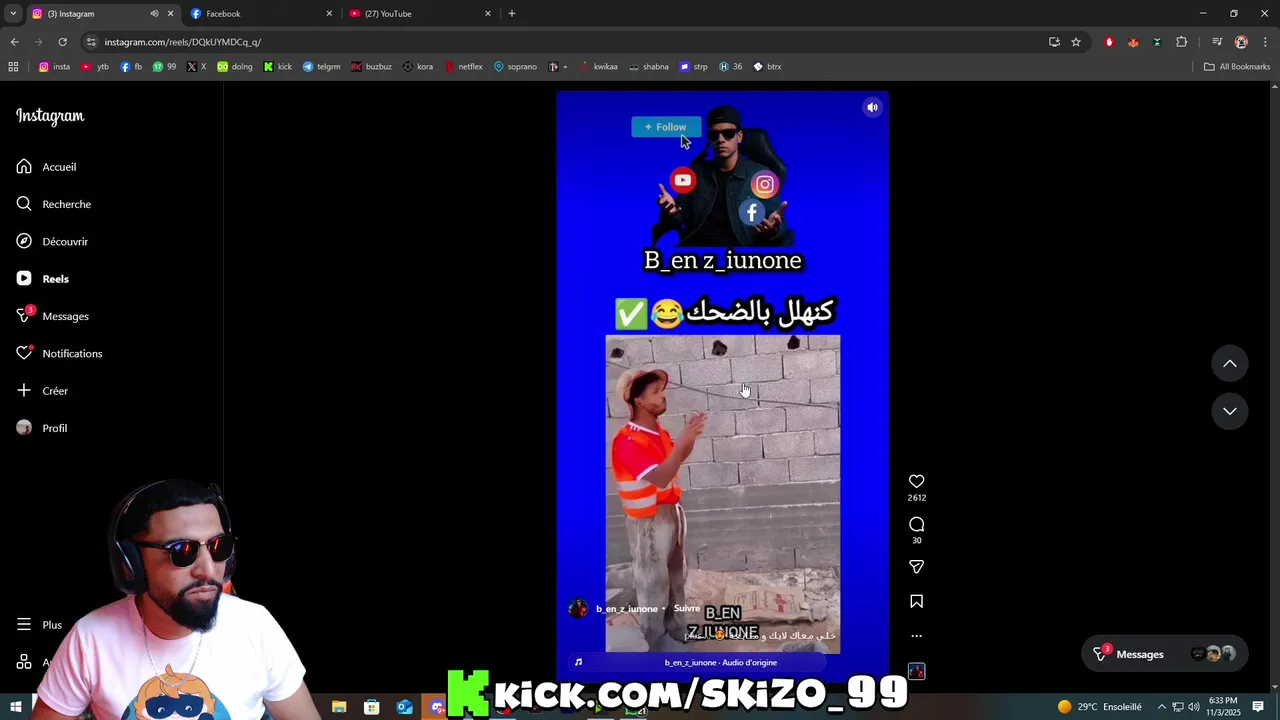Open the fb bookmark
The height and width of the screenshot is (720, 1280).
131,67
